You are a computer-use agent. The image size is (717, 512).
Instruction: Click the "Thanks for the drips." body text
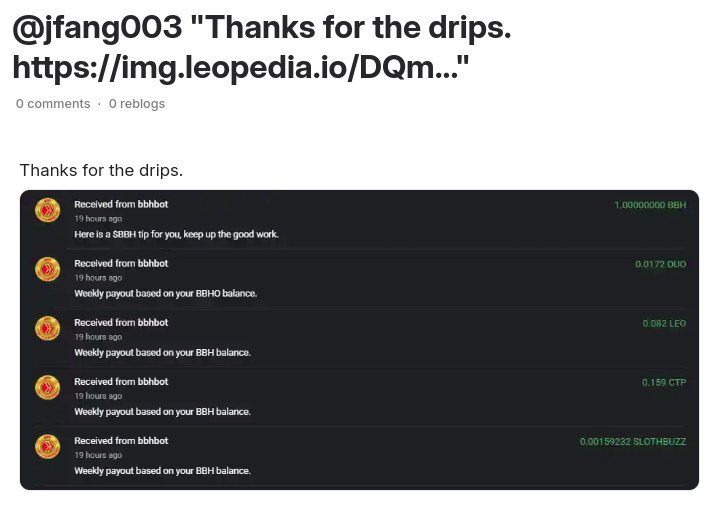click(101, 171)
